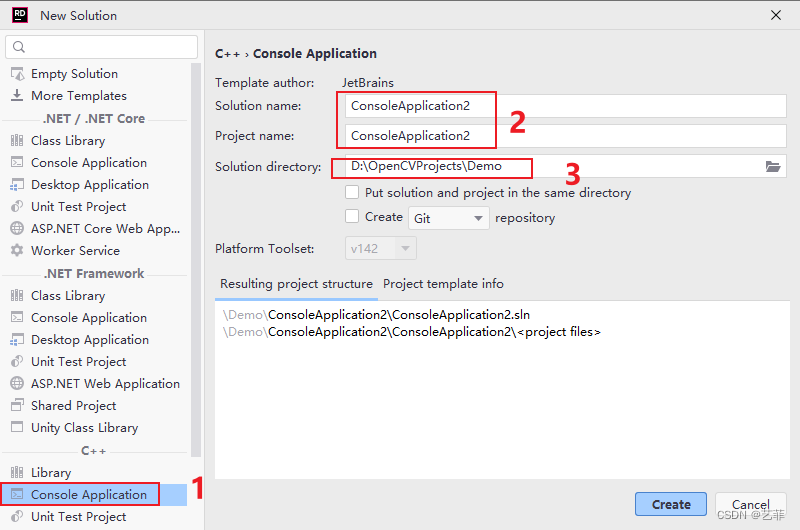Screen dimensions: 800x530
Task: Click the template list vertical scrollbar
Action: 196,260
